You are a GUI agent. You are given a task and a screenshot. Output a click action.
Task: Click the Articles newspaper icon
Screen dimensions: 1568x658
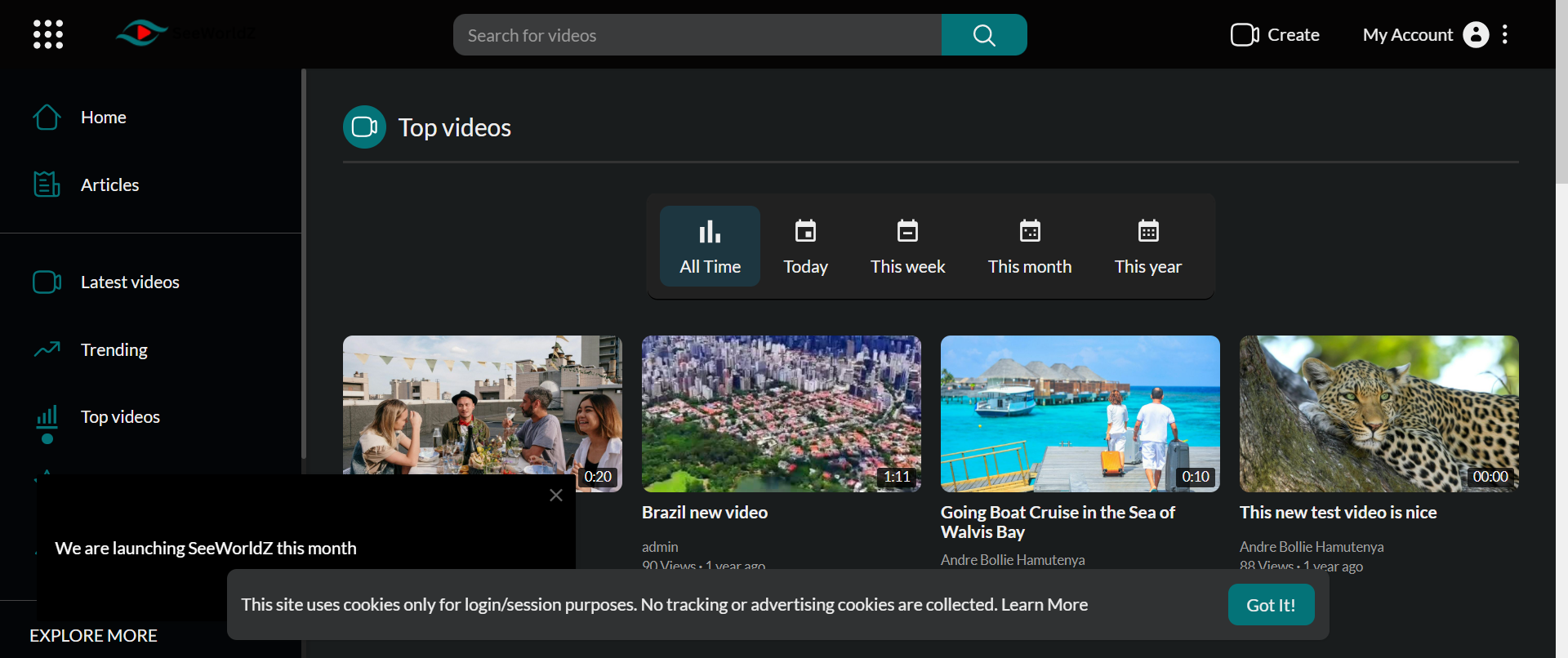pyautogui.click(x=47, y=185)
